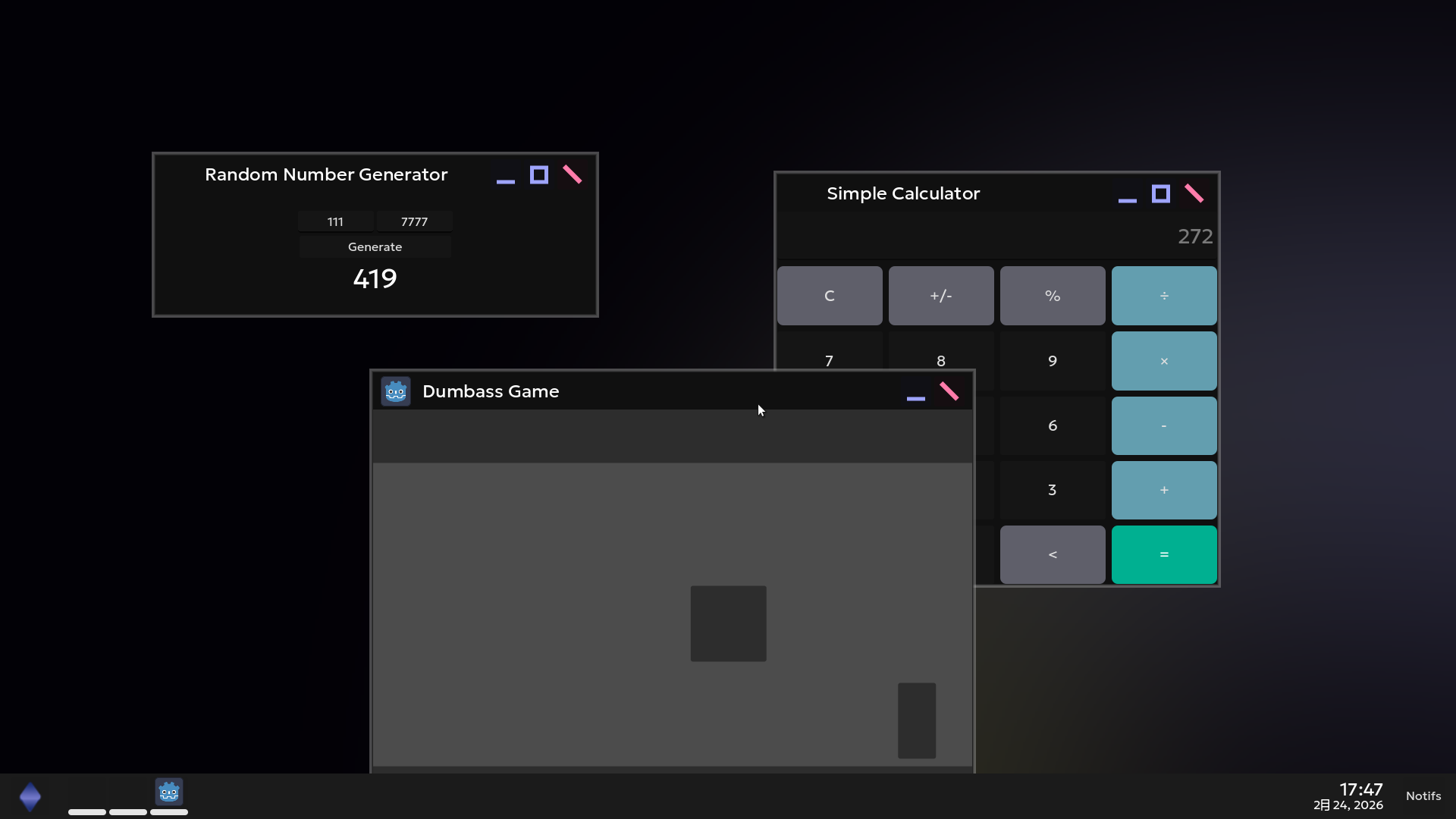The image size is (1456, 819).
Task: Toggle sign with the +/- button
Action: click(x=940, y=296)
